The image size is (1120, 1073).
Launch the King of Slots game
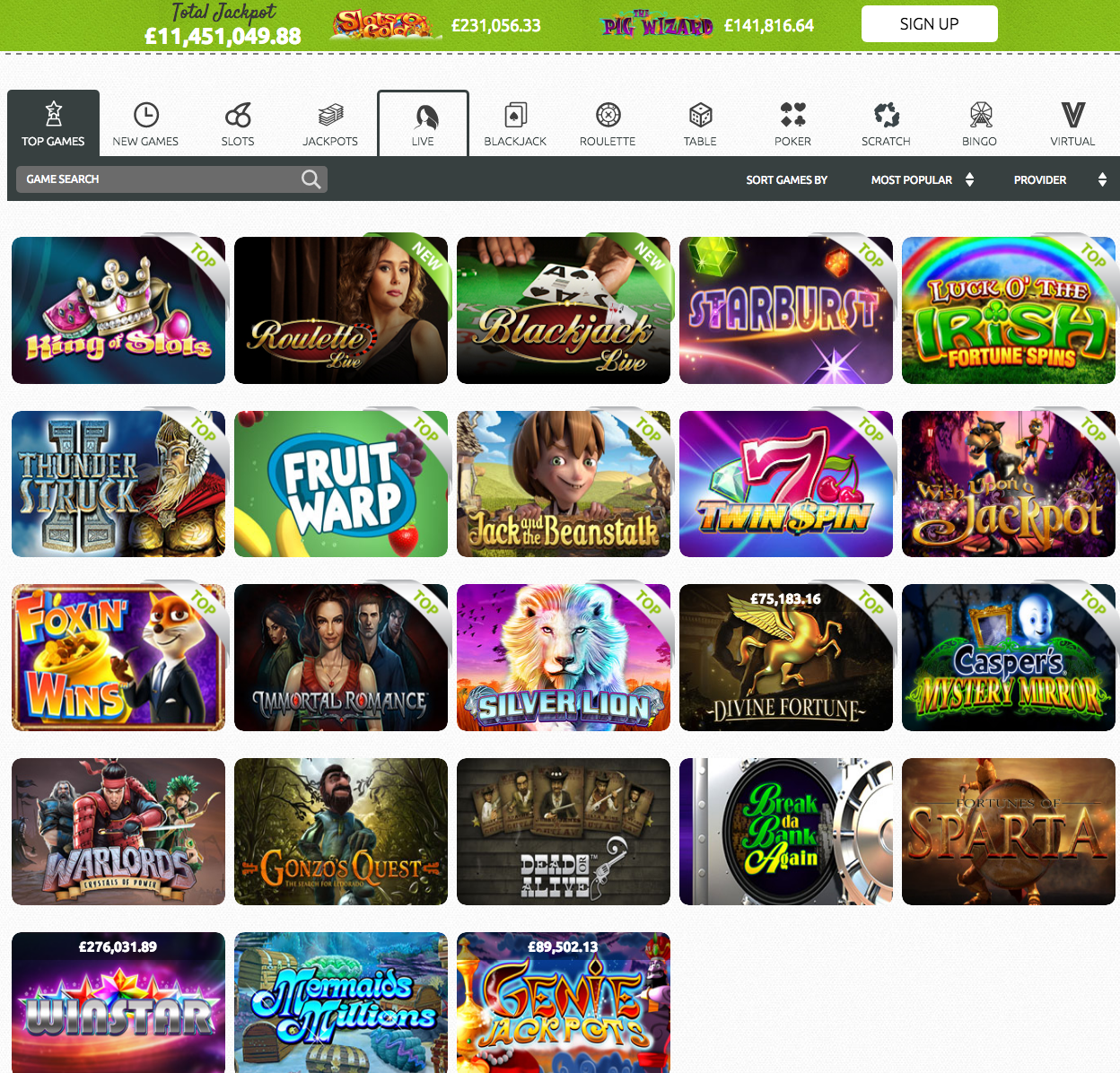[118, 310]
